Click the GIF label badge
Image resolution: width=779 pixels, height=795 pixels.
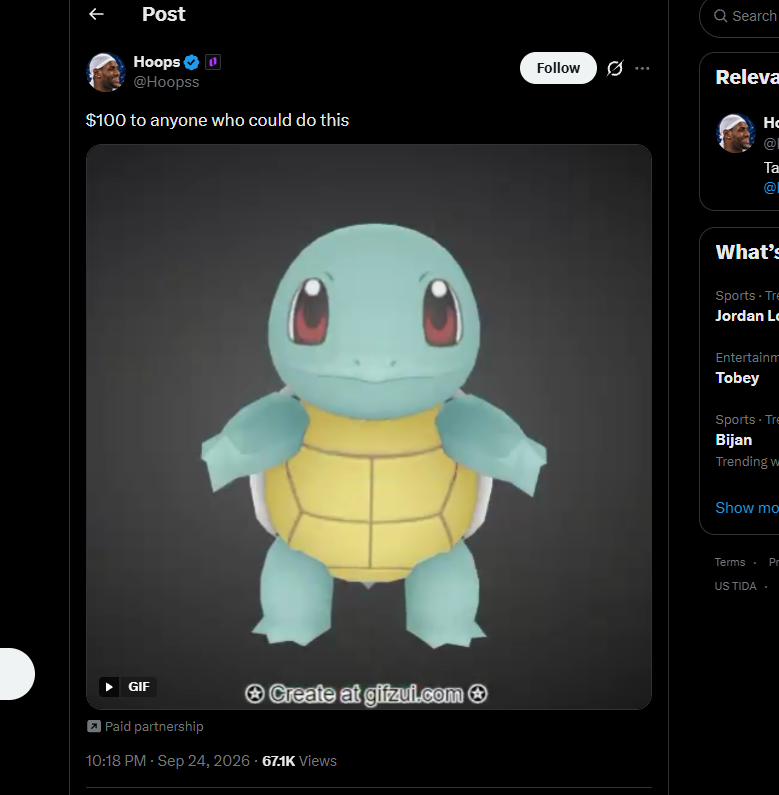click(x=138, y=687)
